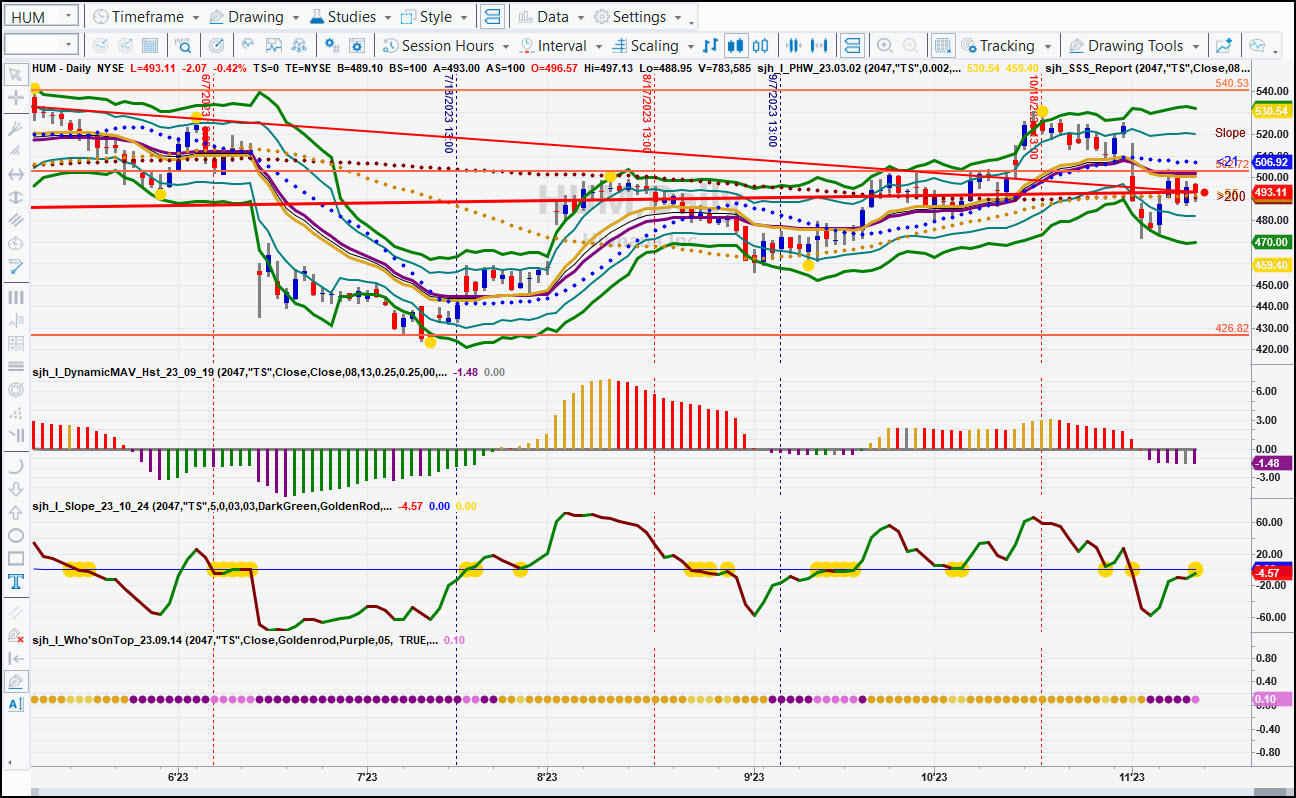Pick the rectangle drawing tool

tap(15, 559)
